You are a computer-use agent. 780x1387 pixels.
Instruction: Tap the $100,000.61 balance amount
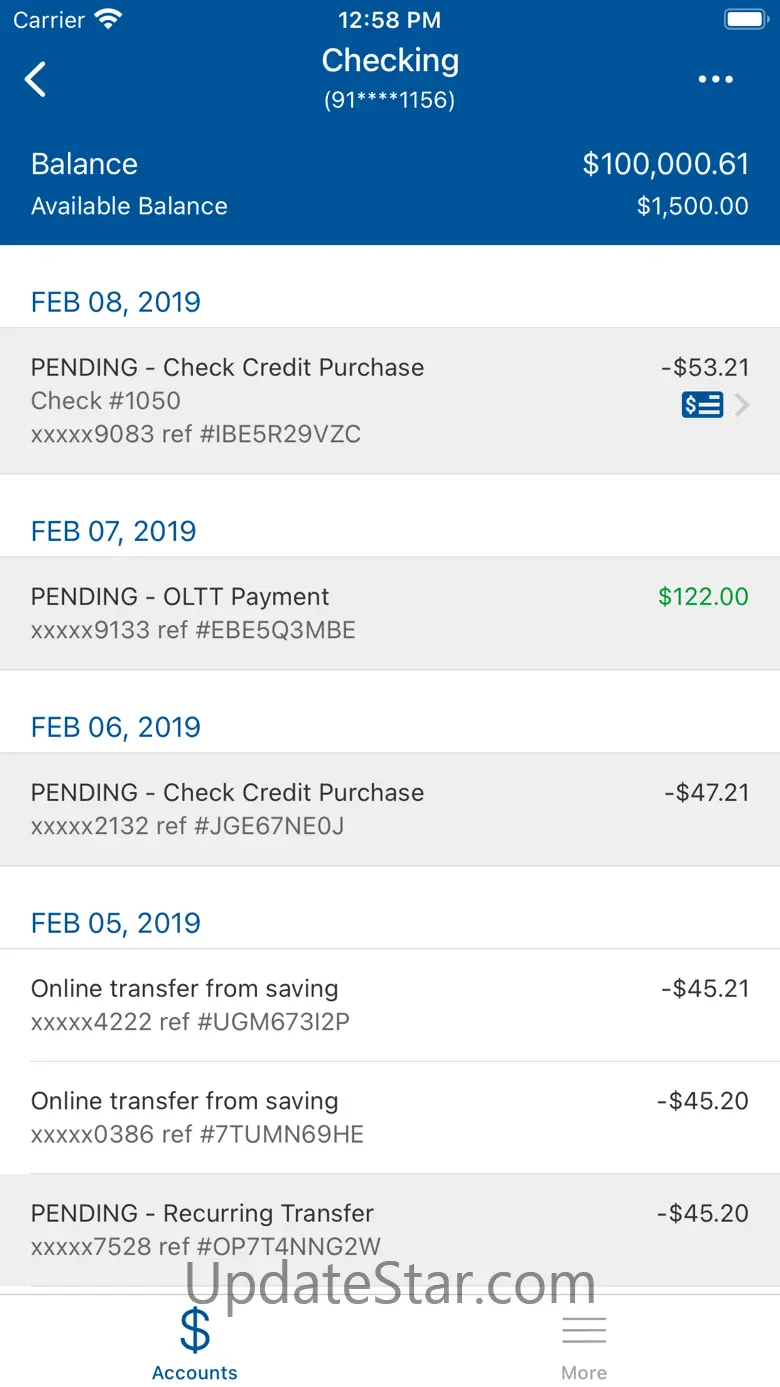(665, 164)
